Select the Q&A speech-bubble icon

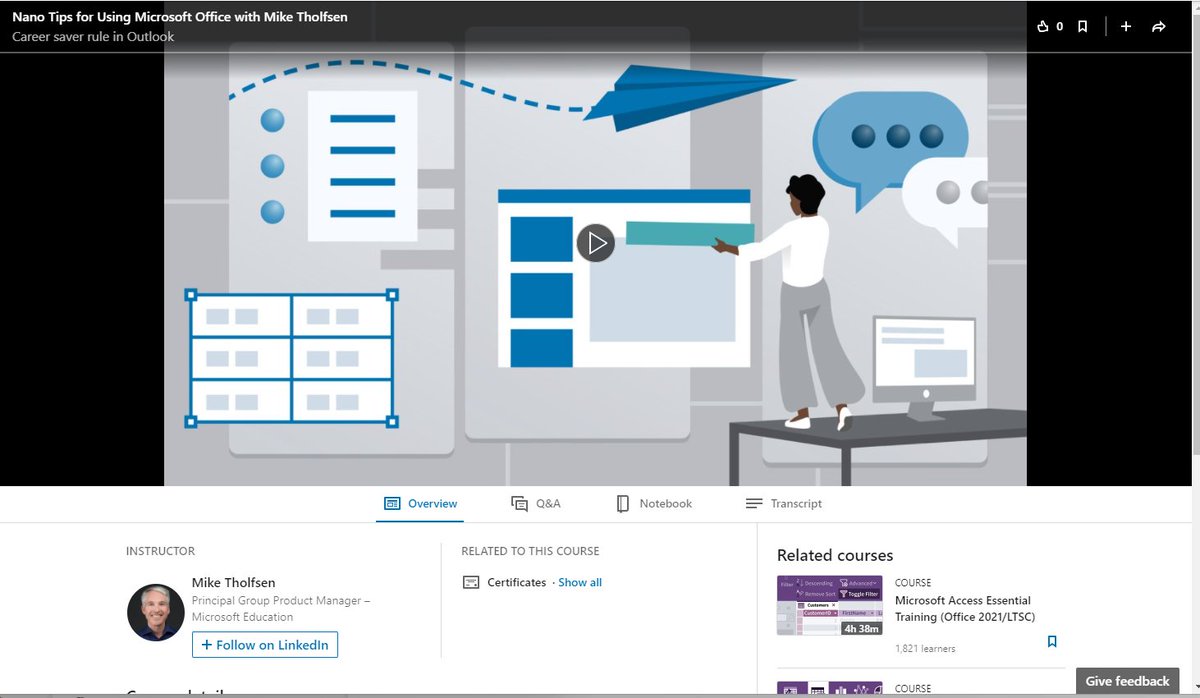pyautogui.click(x=518, y=503)
